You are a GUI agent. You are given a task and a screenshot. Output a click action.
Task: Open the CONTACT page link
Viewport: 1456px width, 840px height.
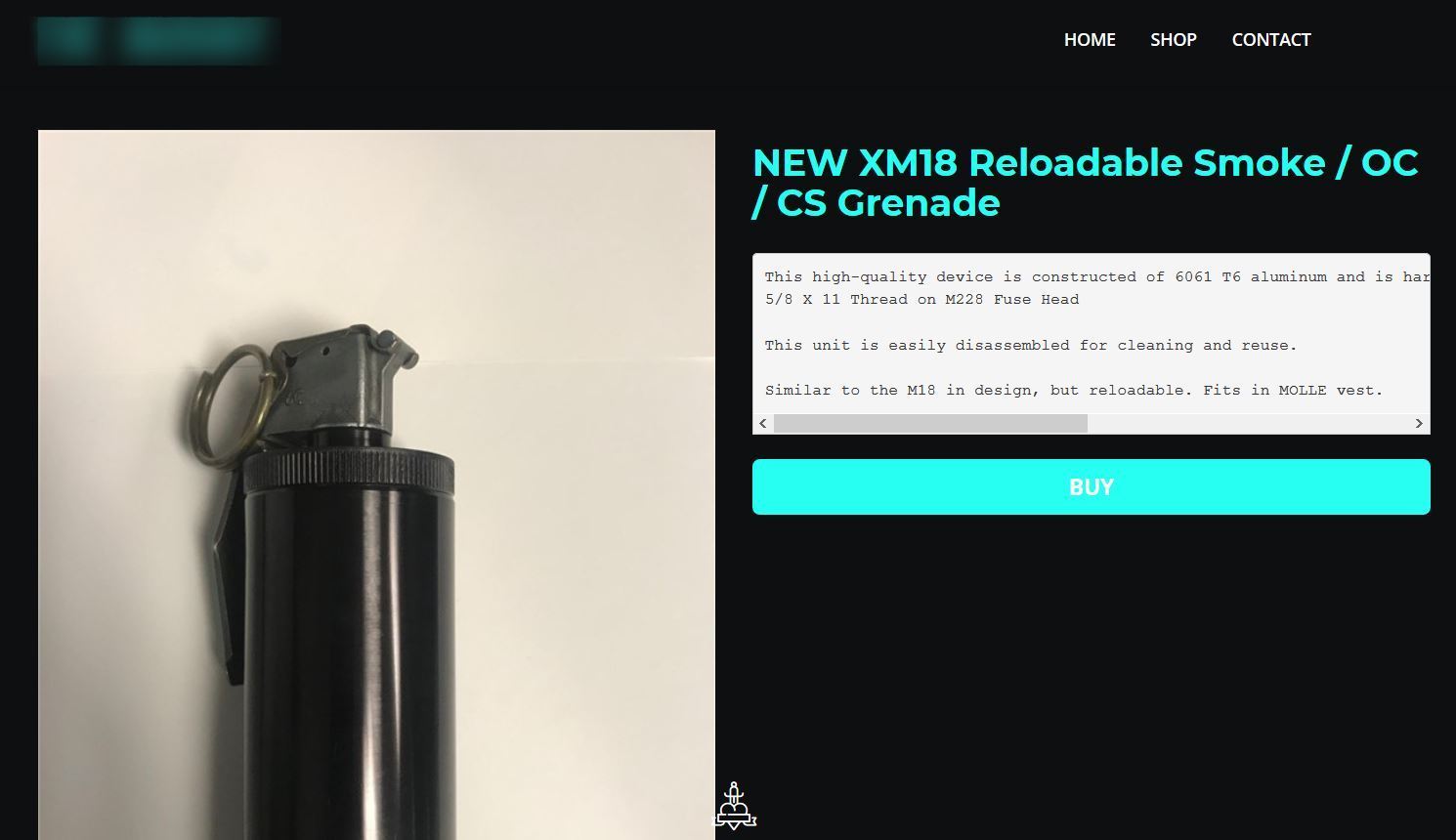[x=1271, y=40]
